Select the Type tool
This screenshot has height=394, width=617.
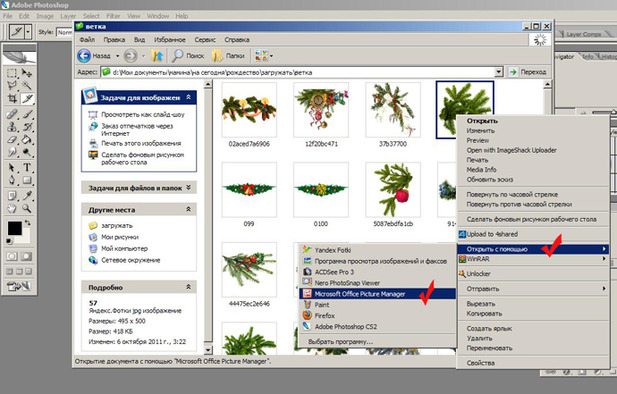[x=27, y=168]
